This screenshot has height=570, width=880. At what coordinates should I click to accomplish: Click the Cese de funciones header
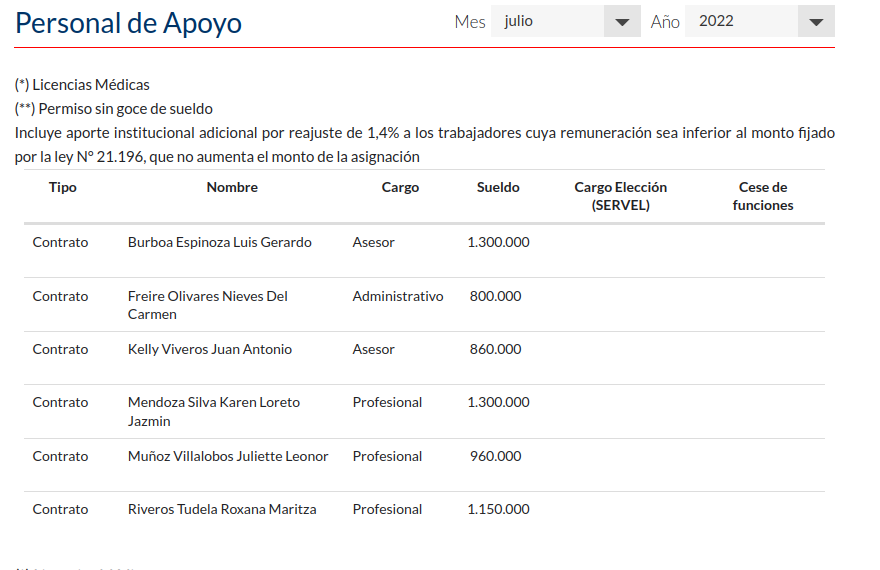click(762, 196)
